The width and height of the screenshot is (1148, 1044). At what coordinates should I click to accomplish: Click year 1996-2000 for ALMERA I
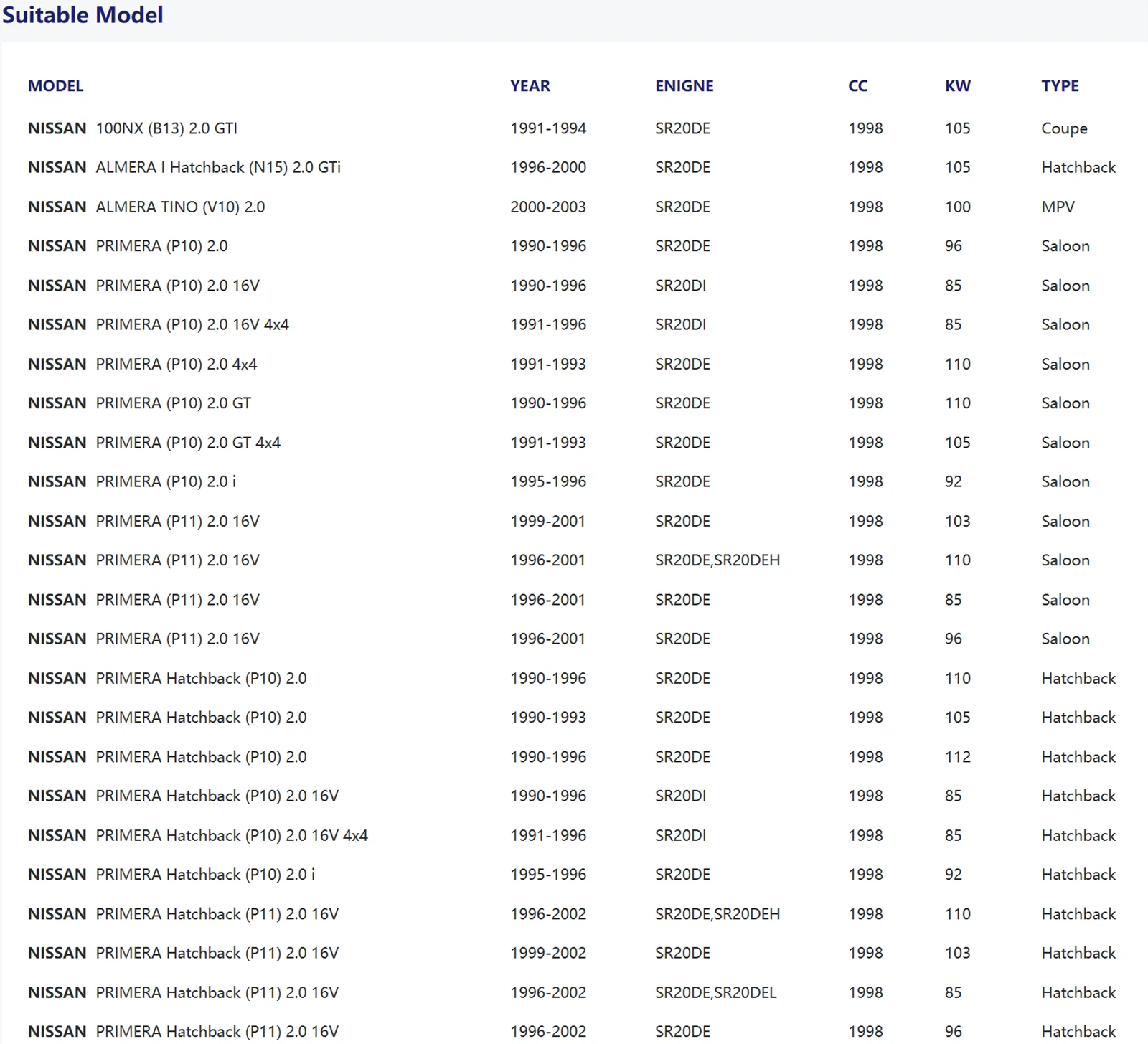548,168
